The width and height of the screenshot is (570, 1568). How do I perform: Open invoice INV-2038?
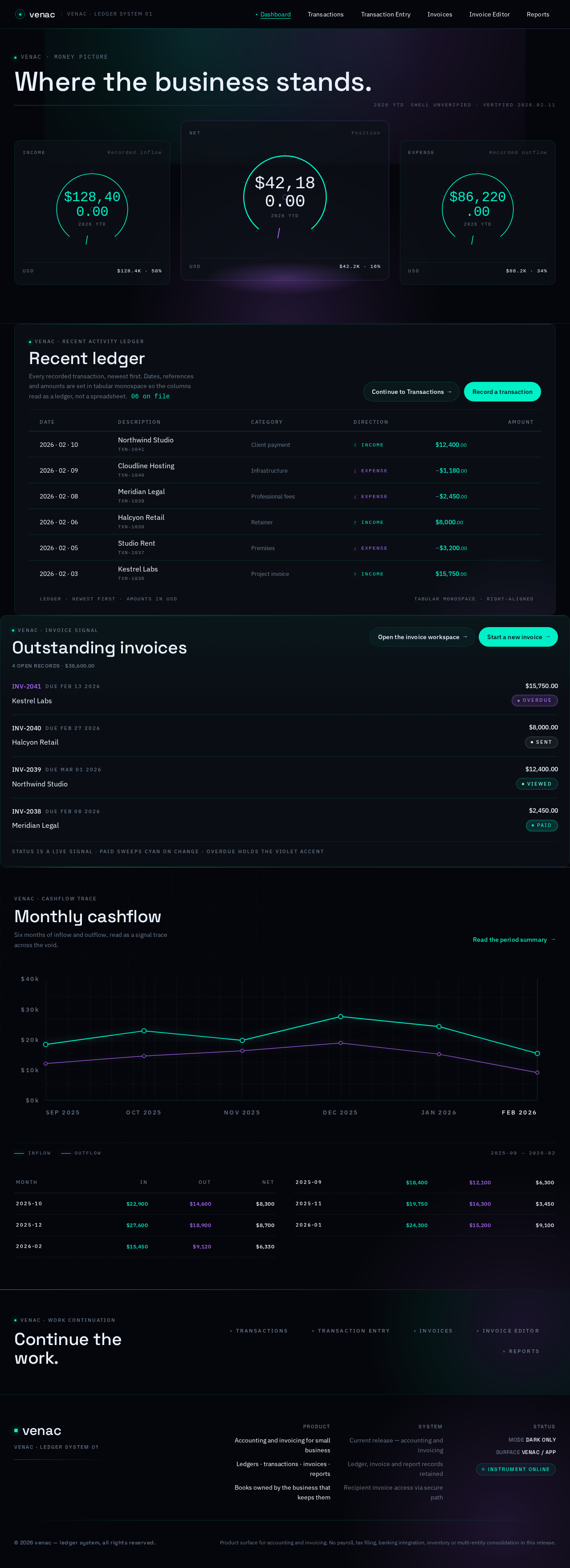pyautogui.click(x=27, y=811)
